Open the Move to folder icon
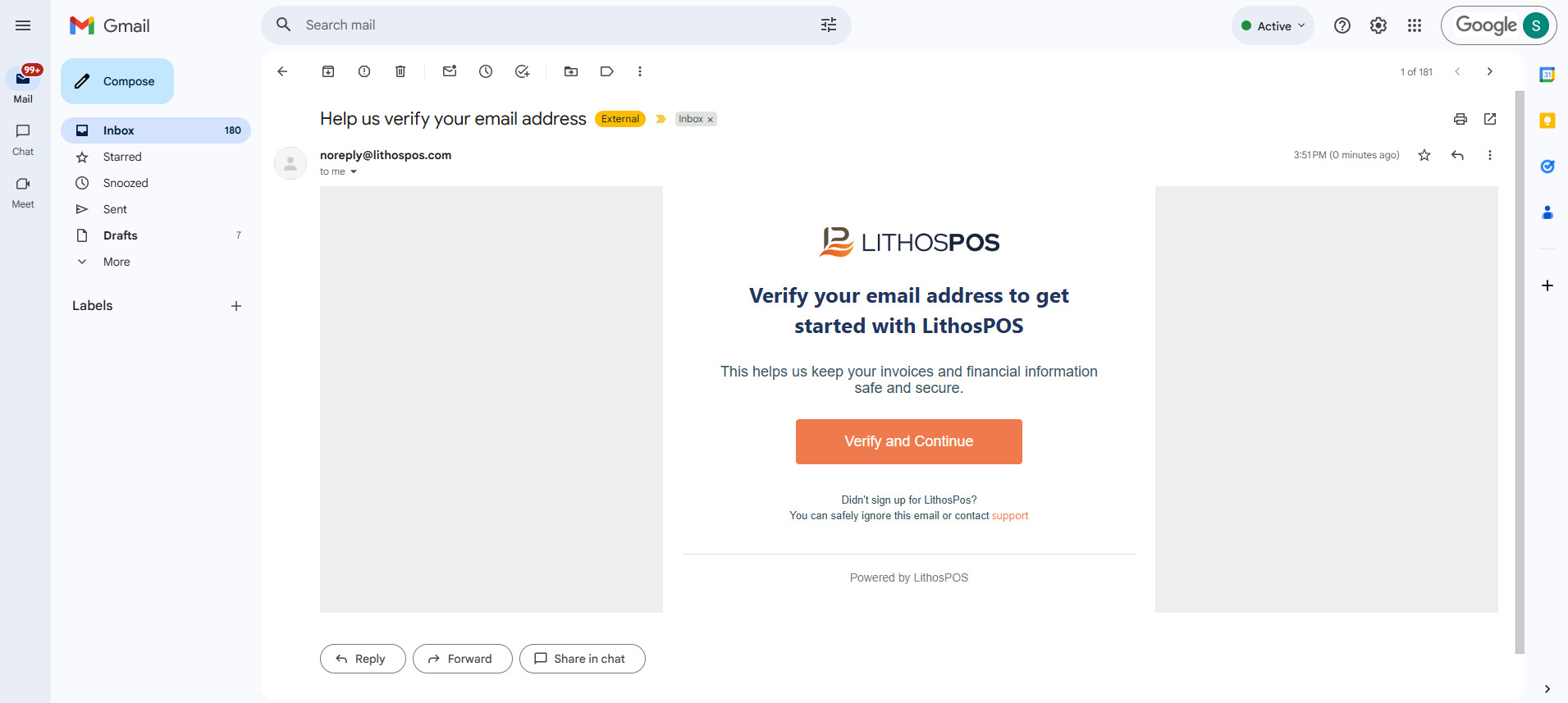 (x=571, y=71)
